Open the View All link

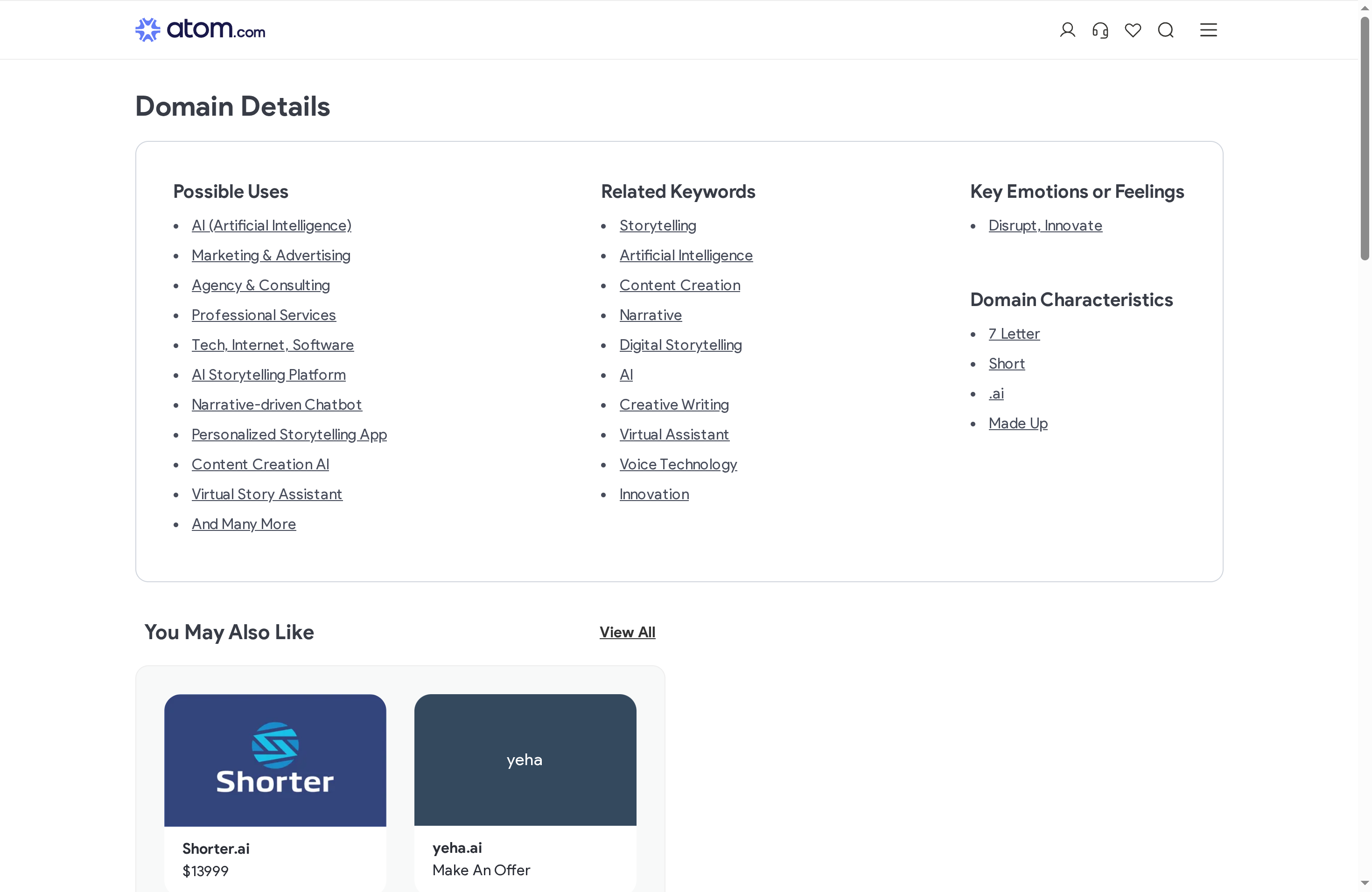tap(627, 632)
